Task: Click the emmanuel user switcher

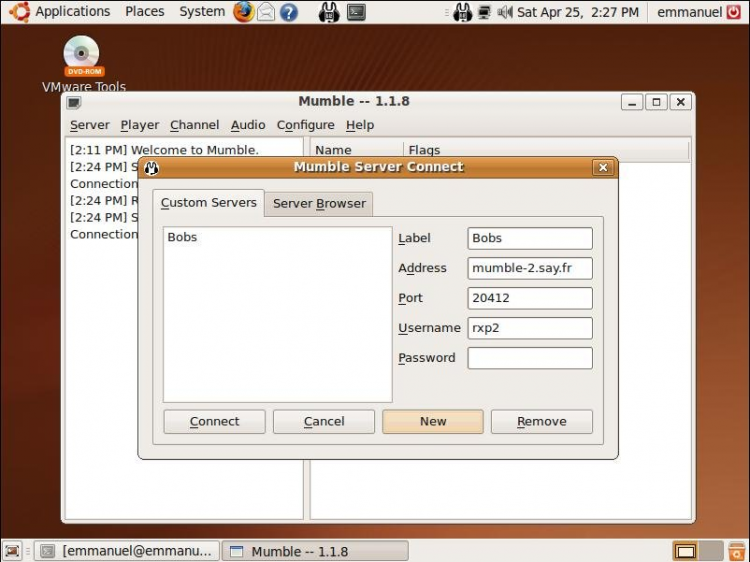Action: tap(689, 12)
